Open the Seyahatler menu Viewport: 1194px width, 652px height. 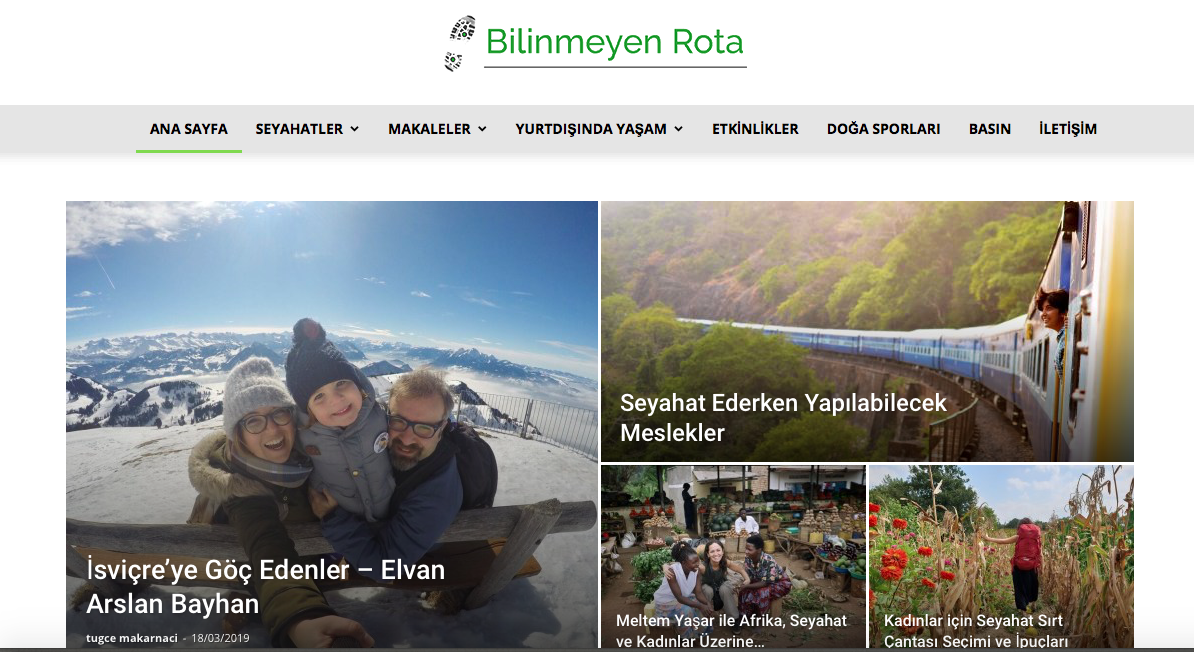point(298,129)
